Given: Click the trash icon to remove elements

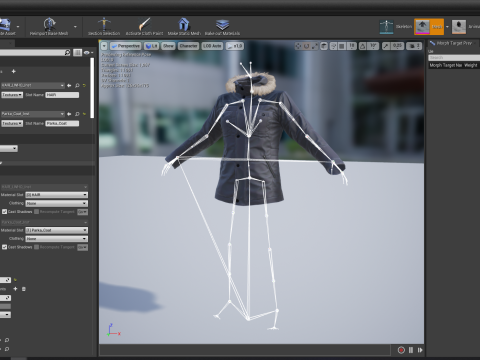Looking at the screenshot, I should coord(24,289).
